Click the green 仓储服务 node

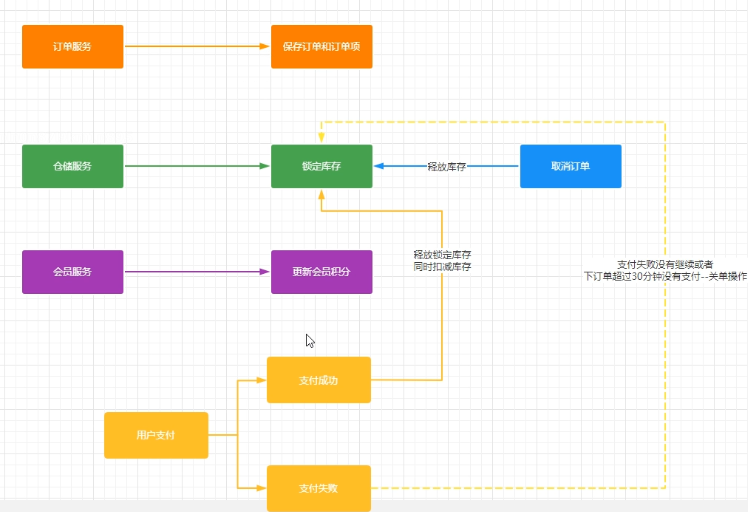(73, 166)
